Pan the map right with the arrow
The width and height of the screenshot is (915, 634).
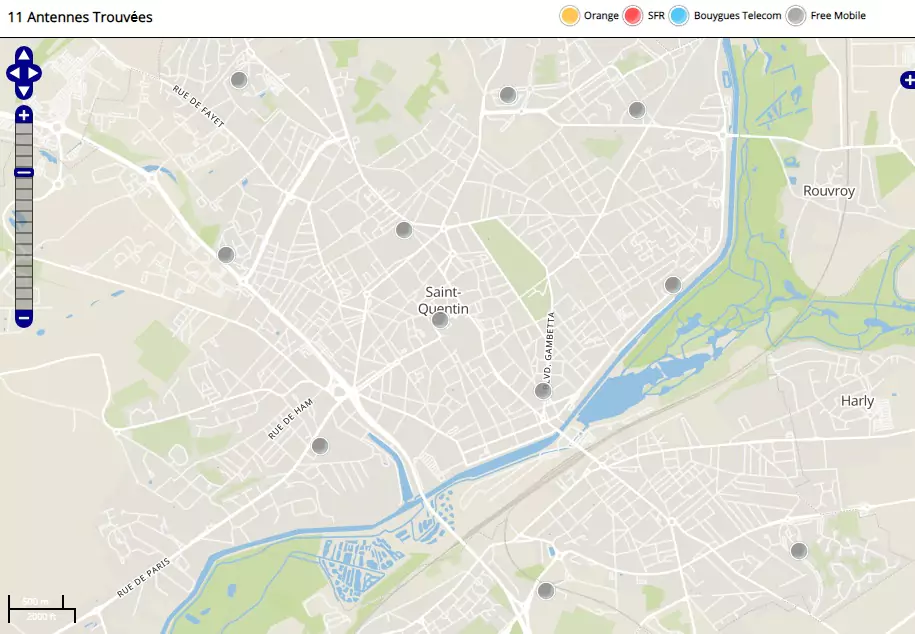[x=36, y=73]
